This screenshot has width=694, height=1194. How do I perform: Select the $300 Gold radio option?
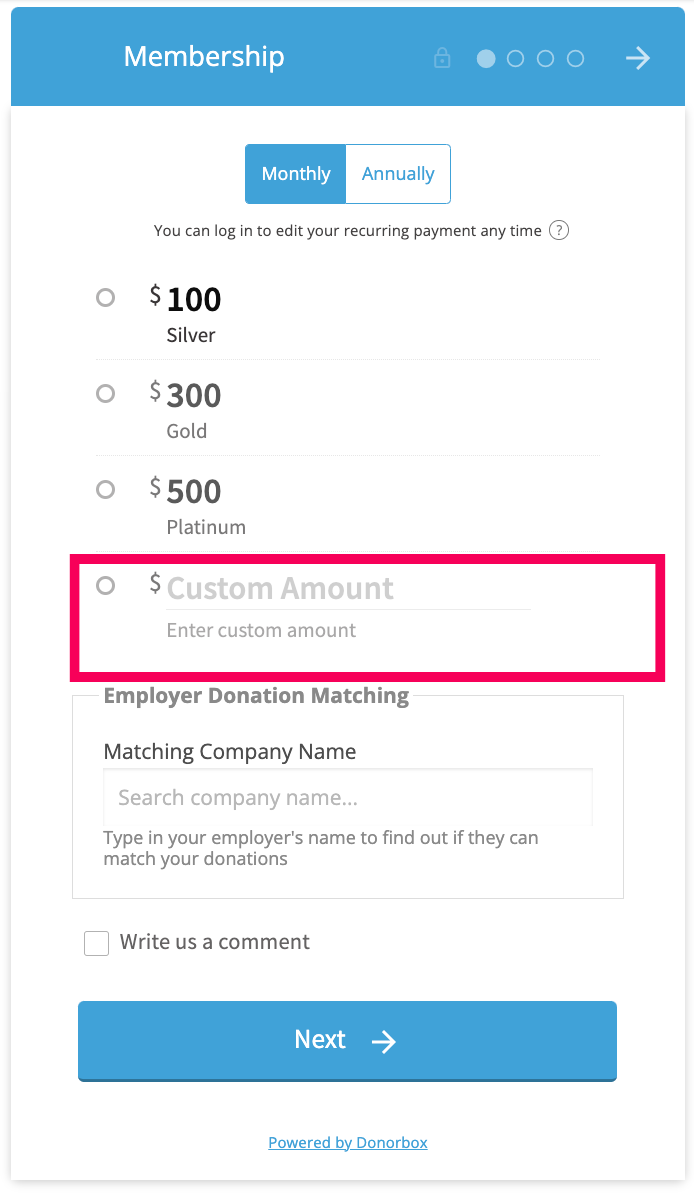coord(106,393)
